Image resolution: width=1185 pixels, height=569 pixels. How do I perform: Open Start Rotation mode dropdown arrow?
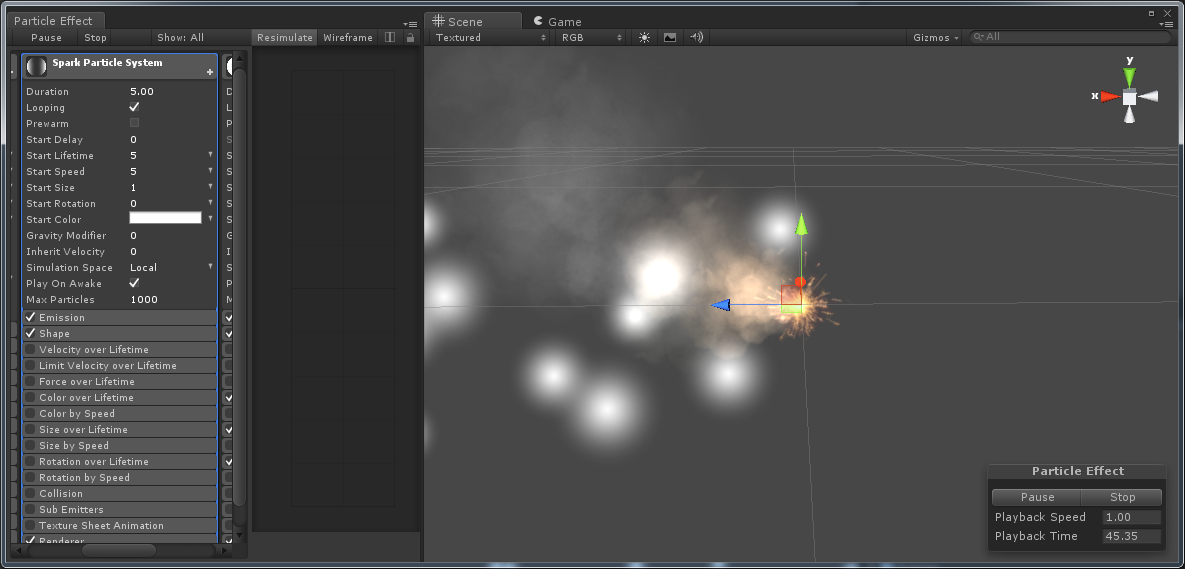[211, 203]
